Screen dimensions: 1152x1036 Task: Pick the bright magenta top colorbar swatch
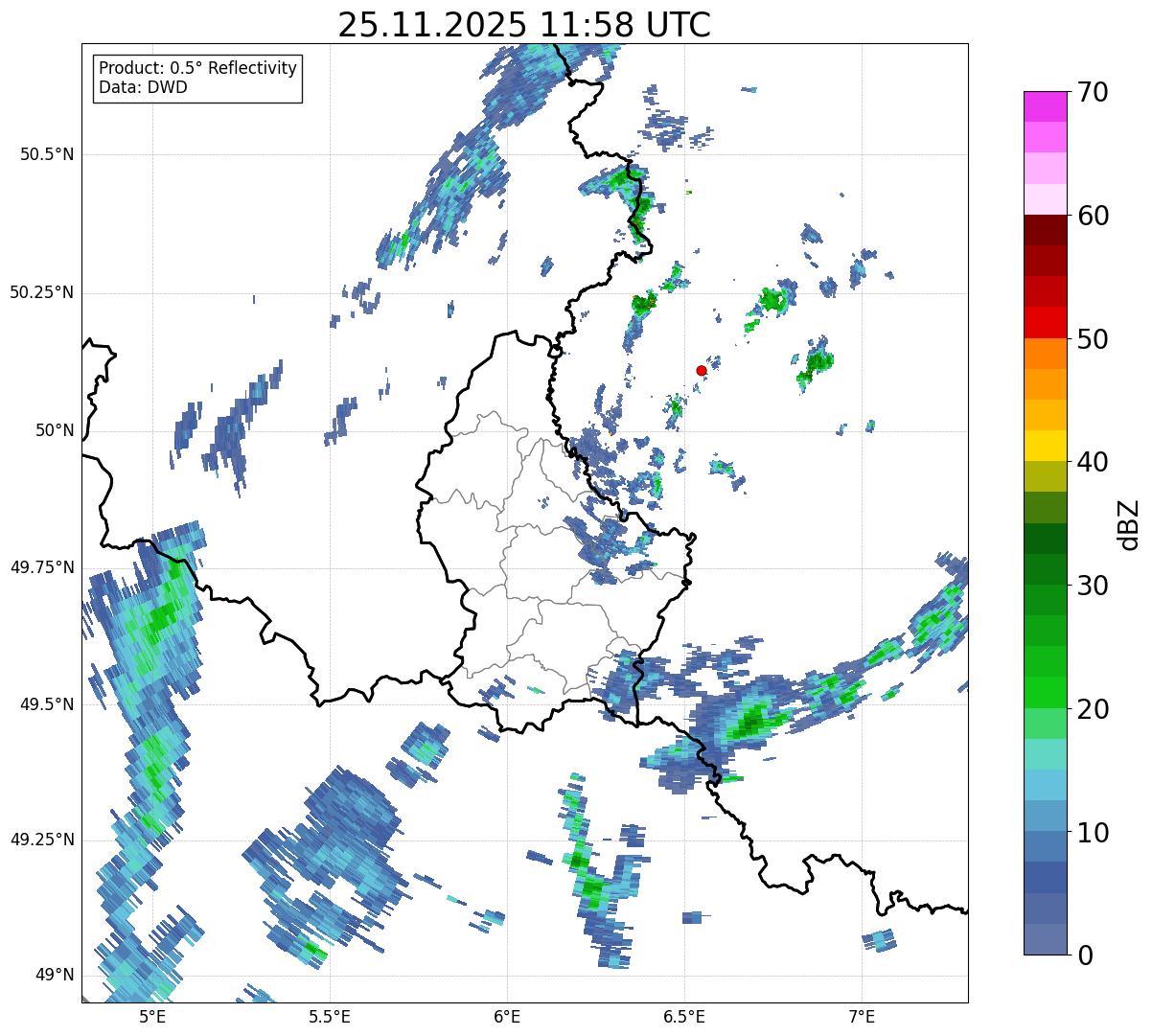click(1045, 106)
